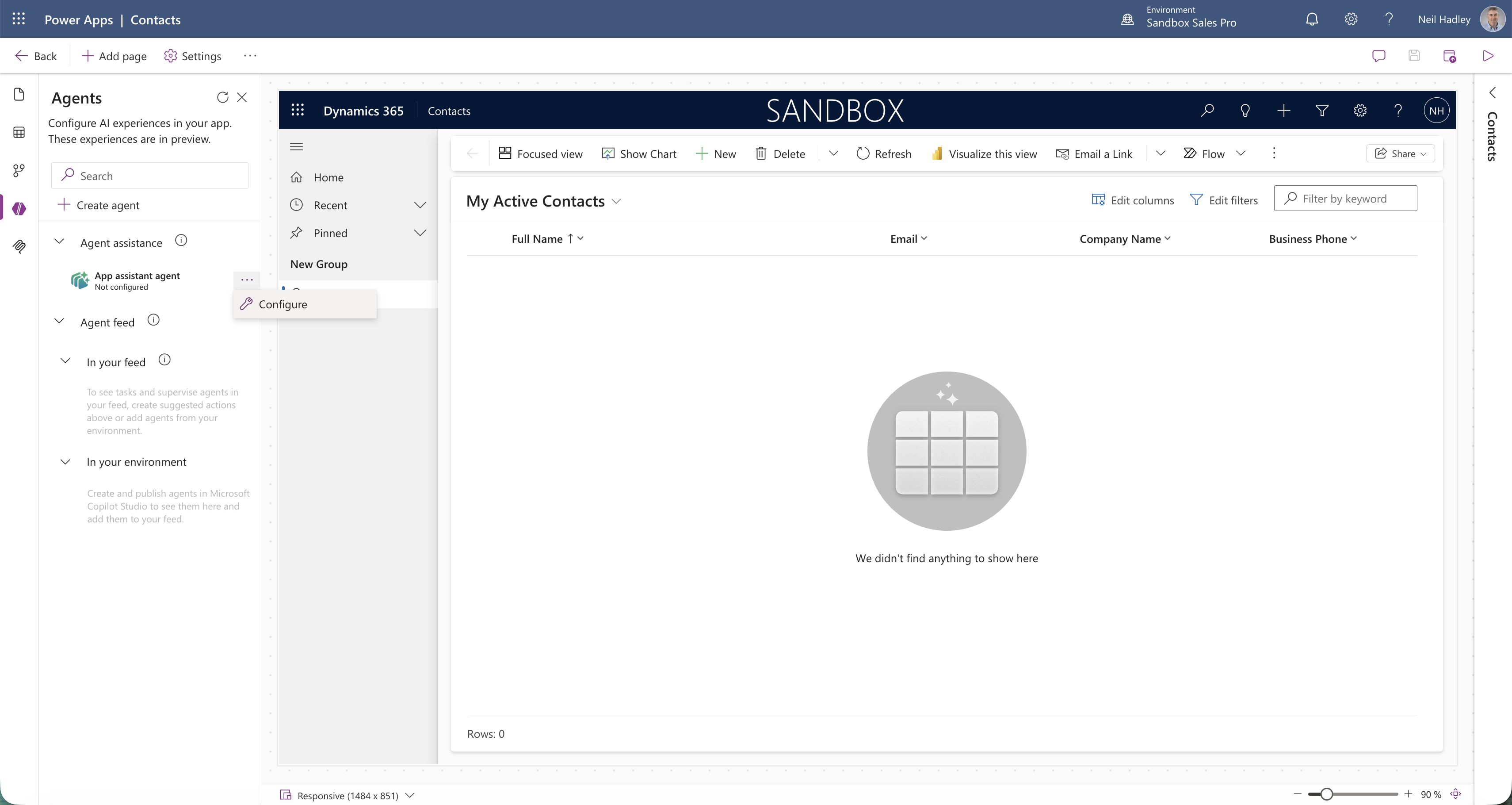Viewport: 1512px width, 805px height.
Task: Expand the Pinned navigation group
Action: pyautogui.click(x=420, y=233)
